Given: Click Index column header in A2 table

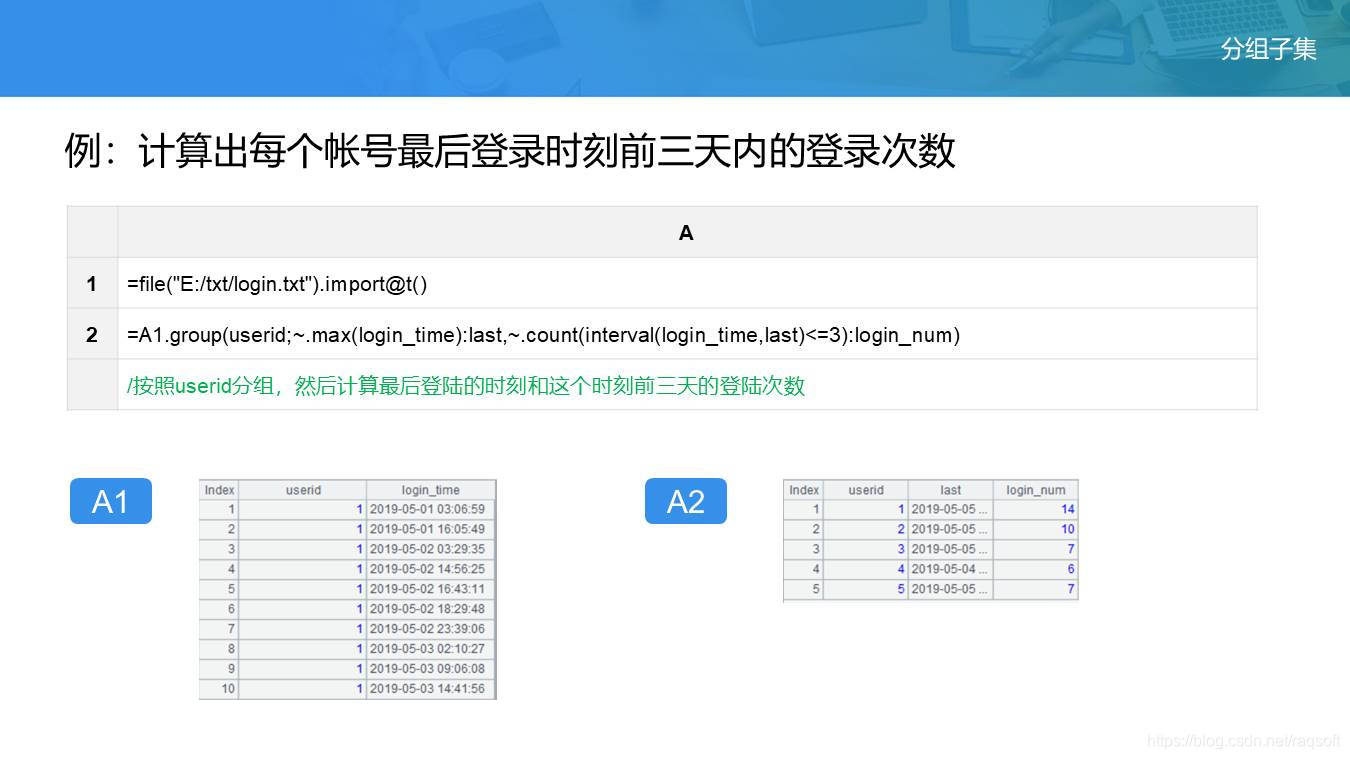Looking at the screenshot, I should [x=803, y=490].
